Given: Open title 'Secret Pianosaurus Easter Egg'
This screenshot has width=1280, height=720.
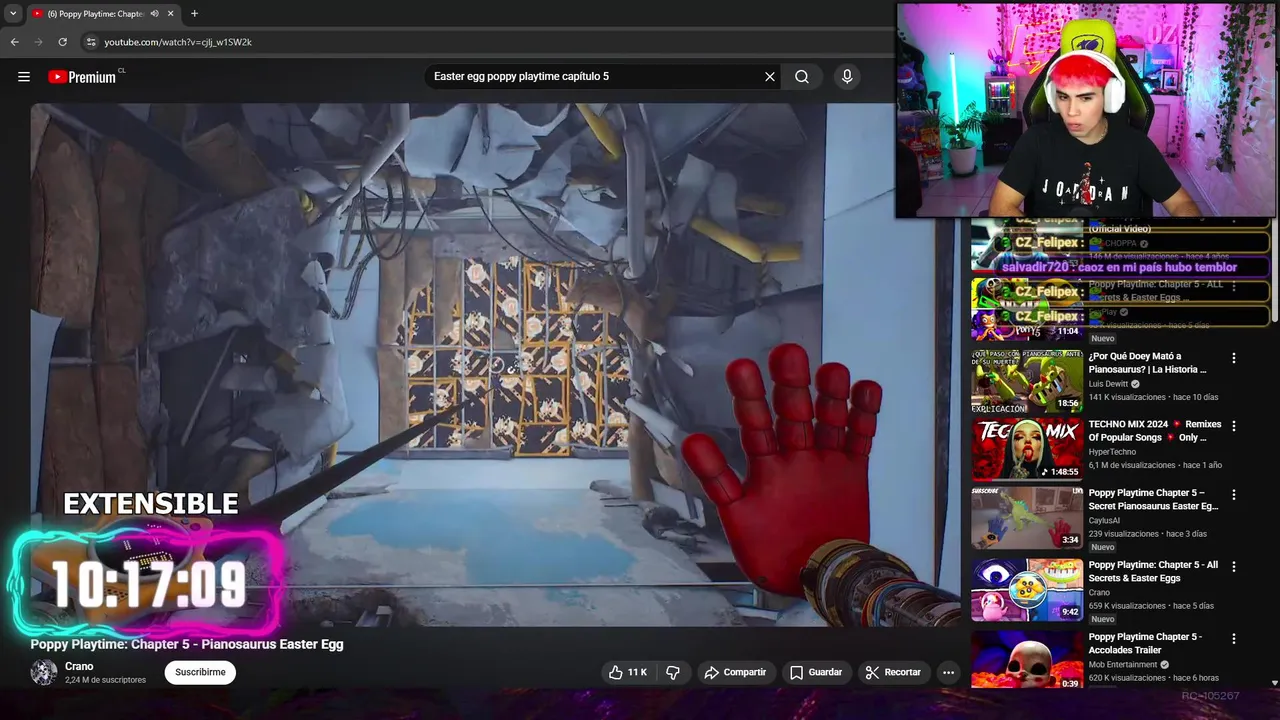Looking at the screenshot, I should [x=1153, y=500].
